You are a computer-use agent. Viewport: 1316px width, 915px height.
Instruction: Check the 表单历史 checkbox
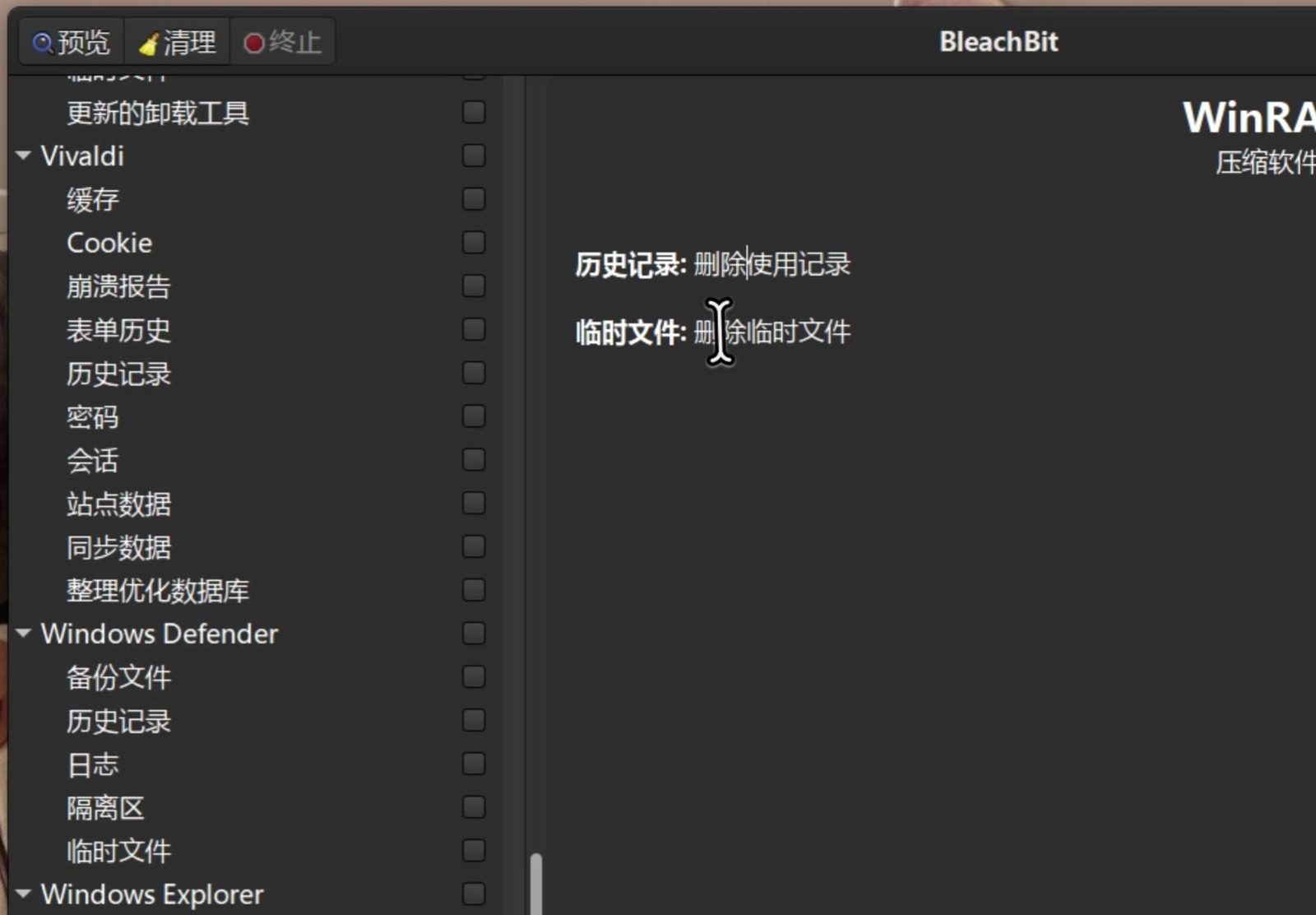point(474,329)
